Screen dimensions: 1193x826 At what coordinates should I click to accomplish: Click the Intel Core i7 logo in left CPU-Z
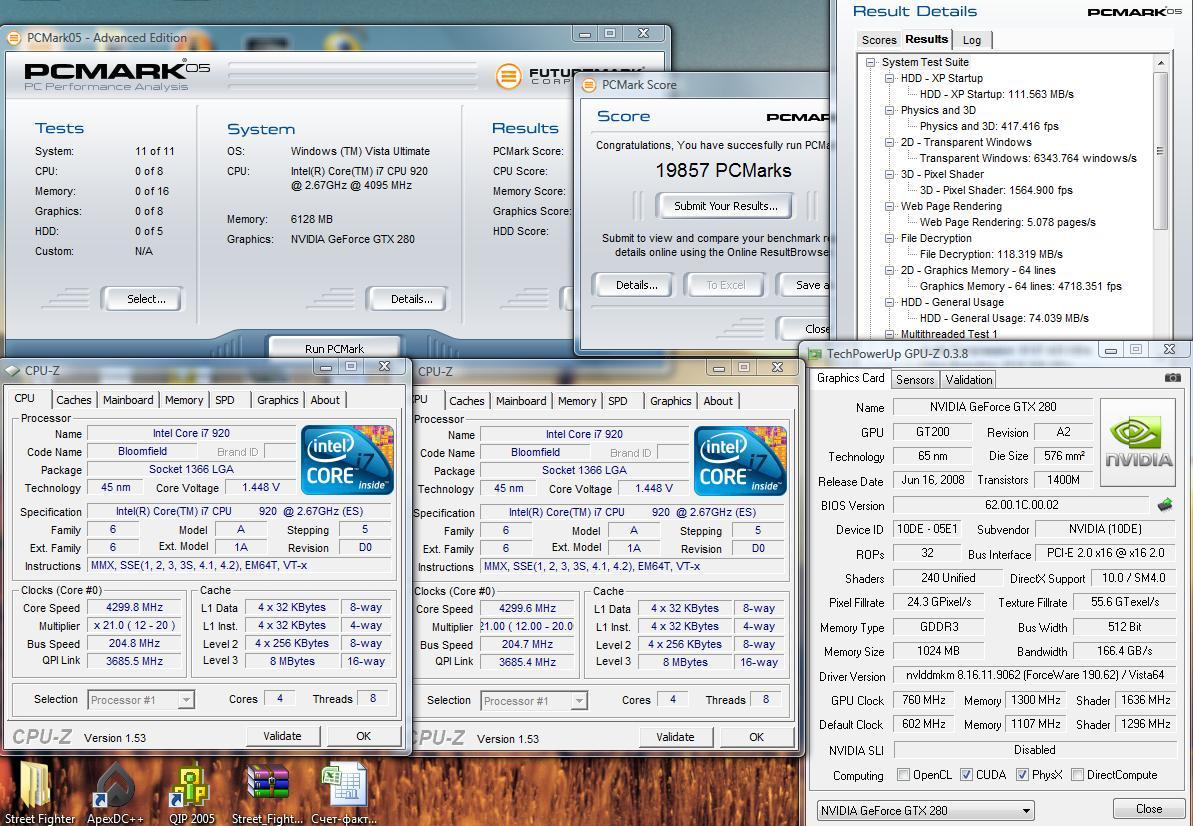pyautogui.click(x=347, y=459)
